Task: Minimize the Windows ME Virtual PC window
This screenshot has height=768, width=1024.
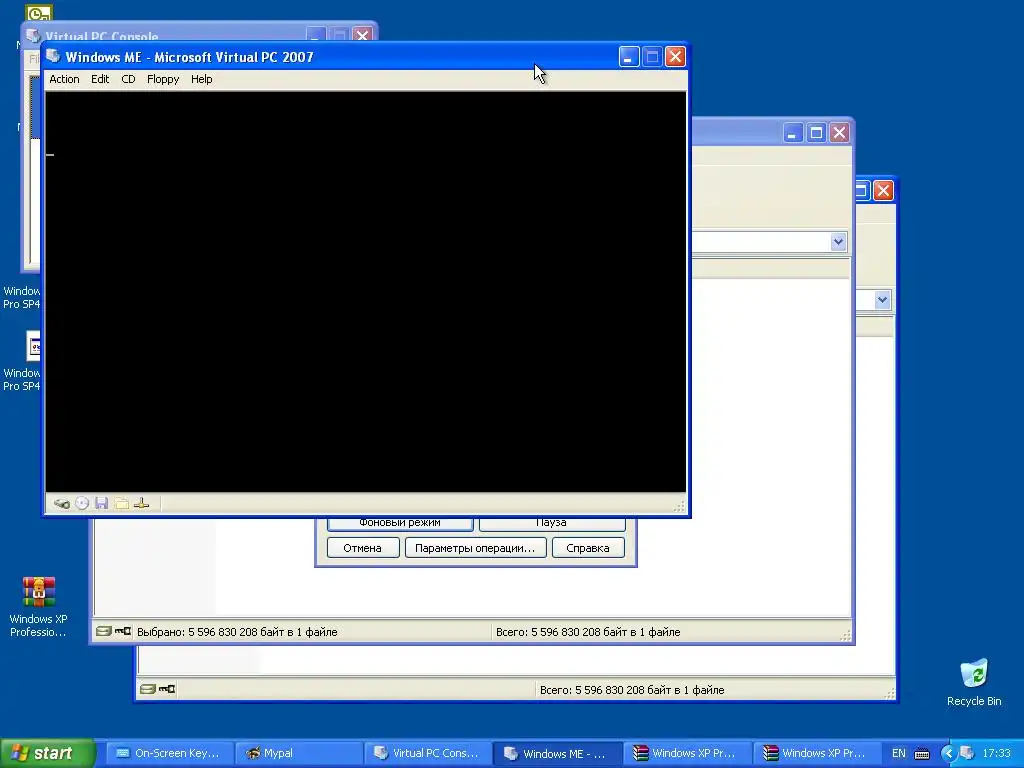Action: (x=628, y=57)
